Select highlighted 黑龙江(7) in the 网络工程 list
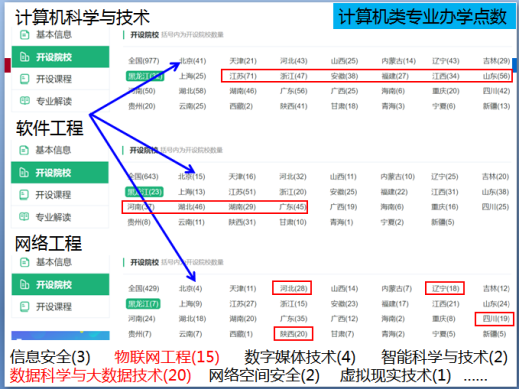The height and width of the screenshot is (389, 519). (143, 304)
